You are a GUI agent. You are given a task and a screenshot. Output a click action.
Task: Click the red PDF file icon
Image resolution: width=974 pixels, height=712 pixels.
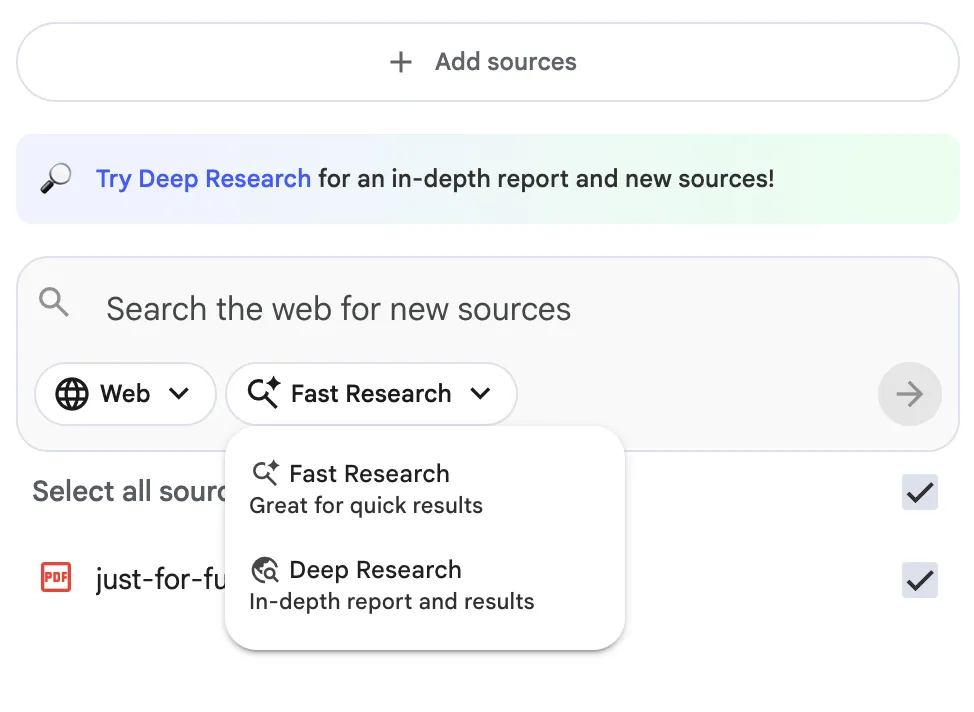[56, 578]
